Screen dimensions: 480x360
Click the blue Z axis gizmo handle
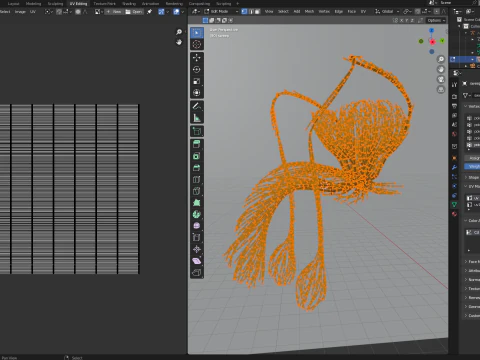(x=432, y=31)
